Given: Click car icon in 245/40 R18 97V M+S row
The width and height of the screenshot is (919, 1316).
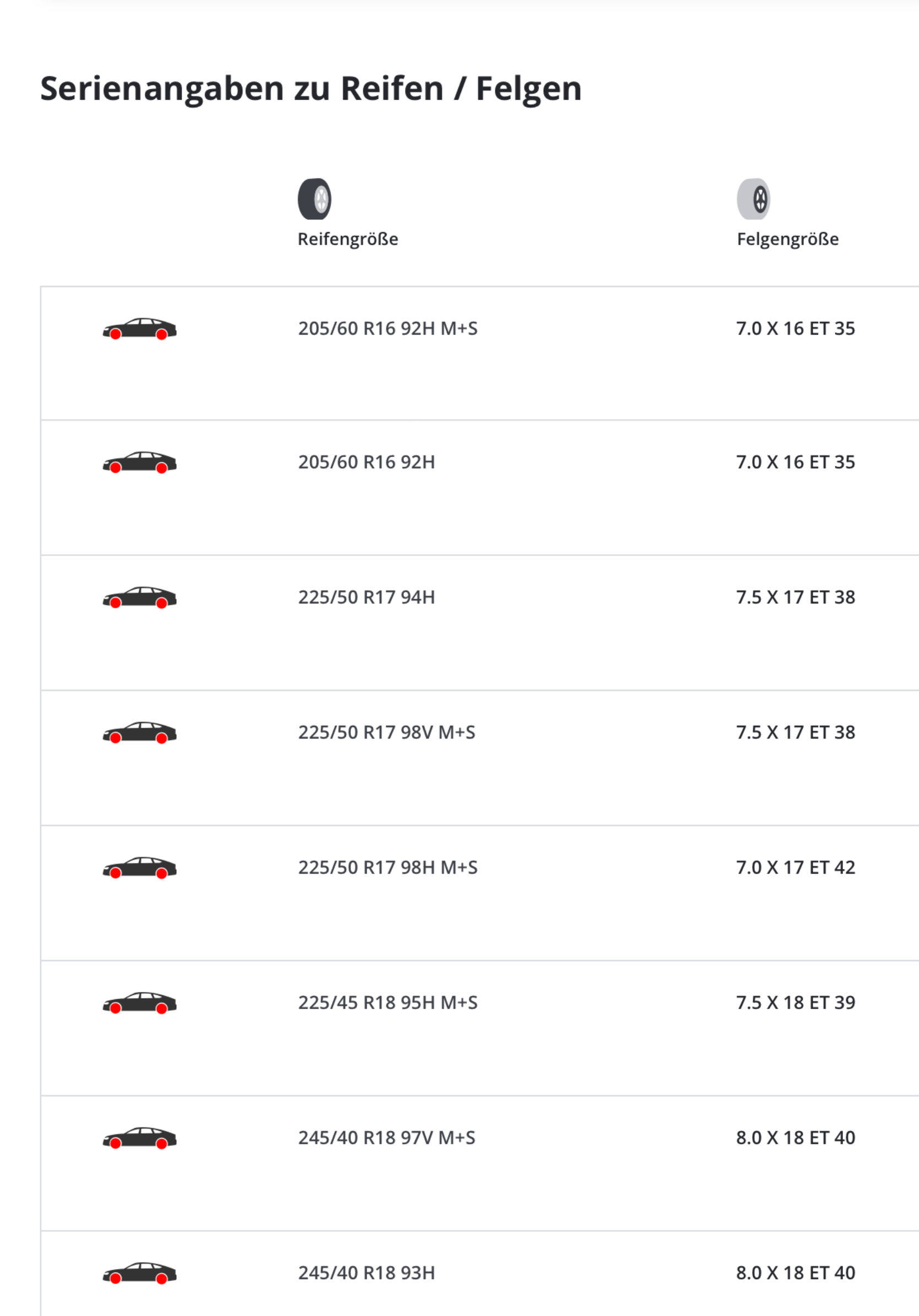Looking at the screenshot, I should point(139,1139).
